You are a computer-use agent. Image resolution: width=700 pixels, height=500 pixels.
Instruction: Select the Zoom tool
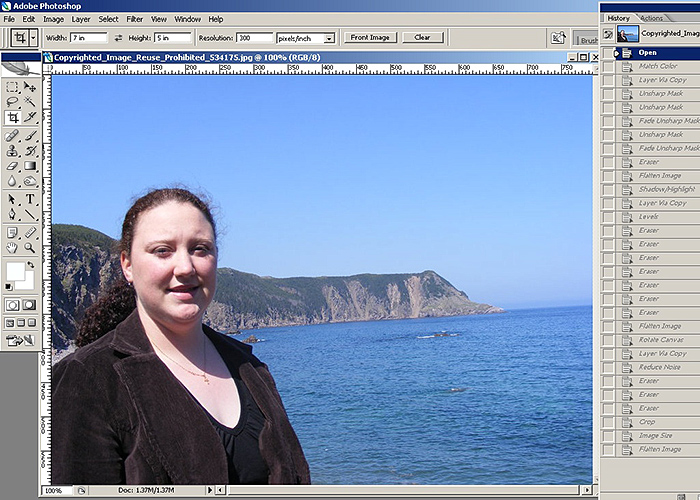point(29,248)
